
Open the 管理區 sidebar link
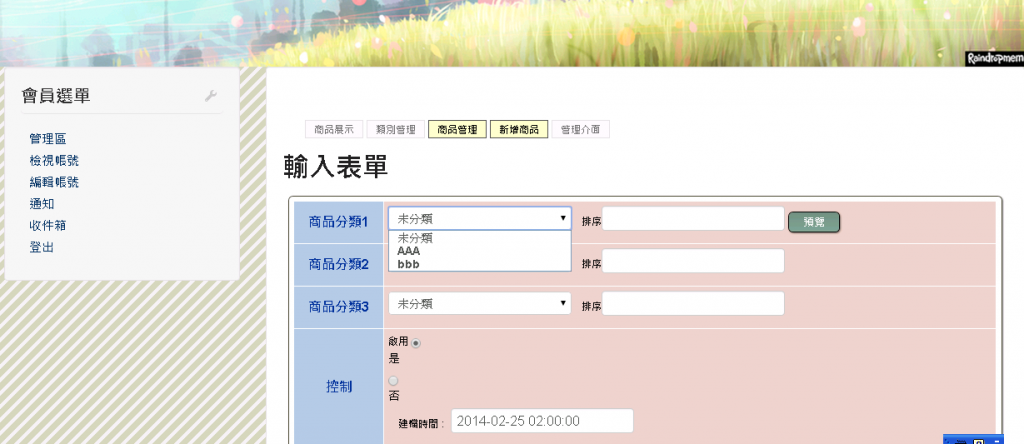pyautogui.click(x=48, y=139)
